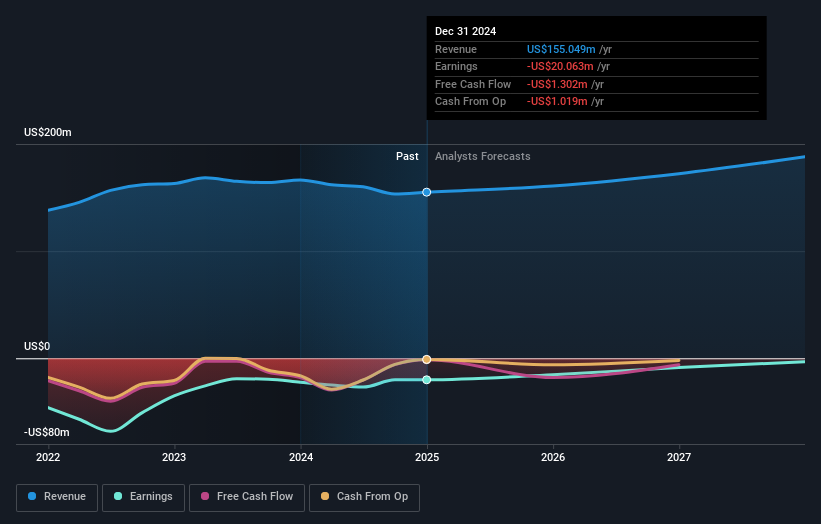Viewport: 821px width, 524px height.
Task: Click the US$0 y-axis label
Action: [37, 347]
